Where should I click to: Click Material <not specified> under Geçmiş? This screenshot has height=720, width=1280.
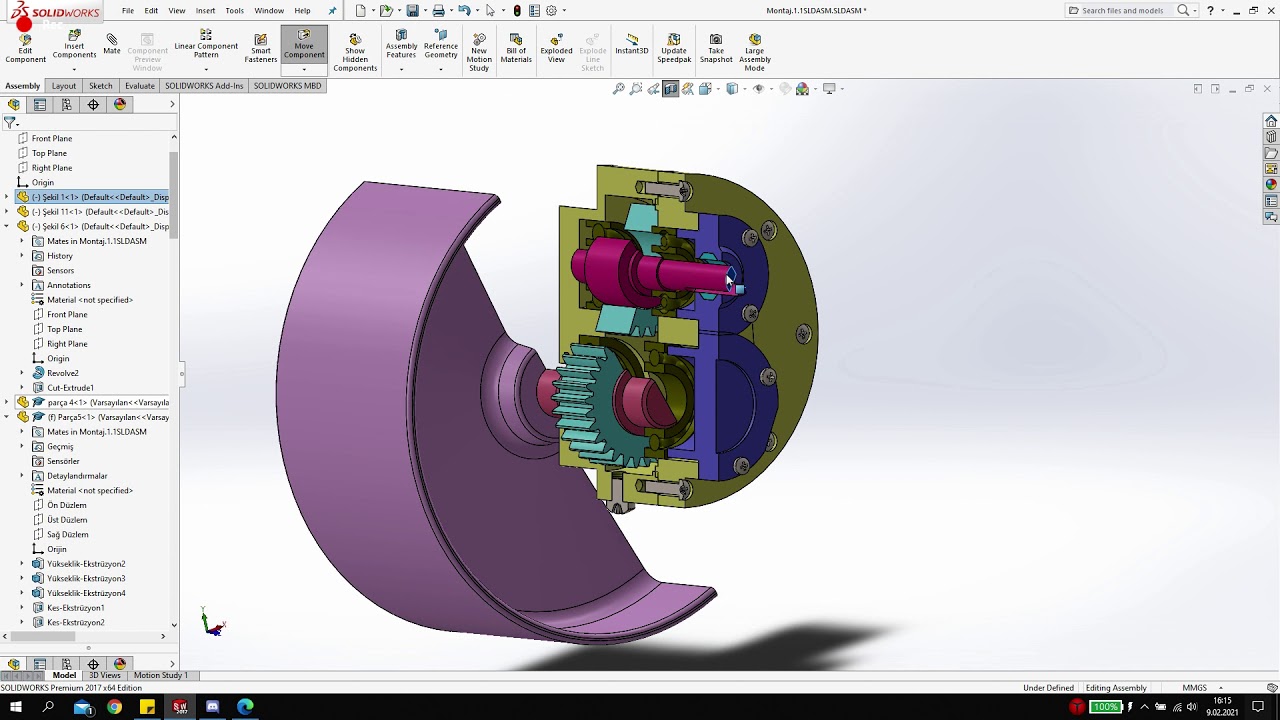click(x=89, y=490)
